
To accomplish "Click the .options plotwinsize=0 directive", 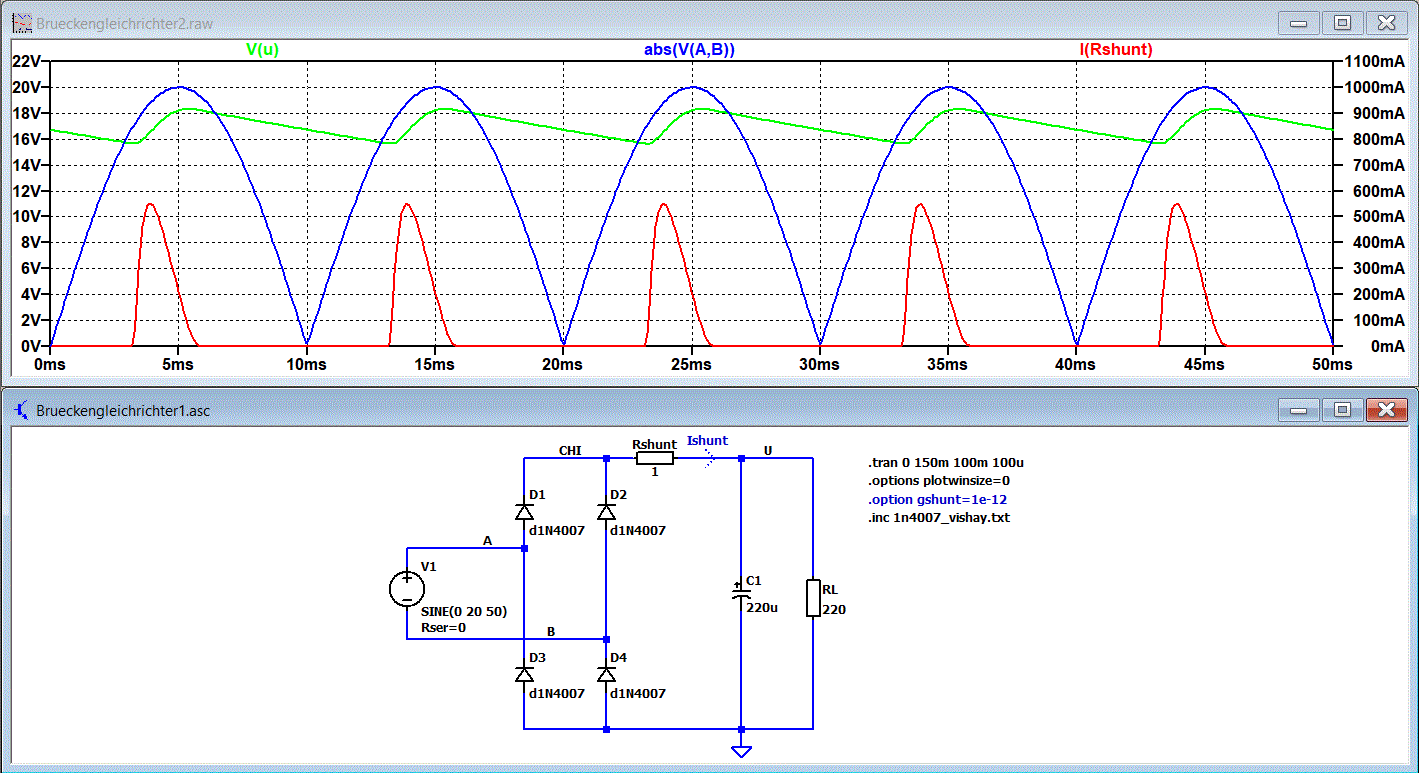I will [x=939, y=481].
